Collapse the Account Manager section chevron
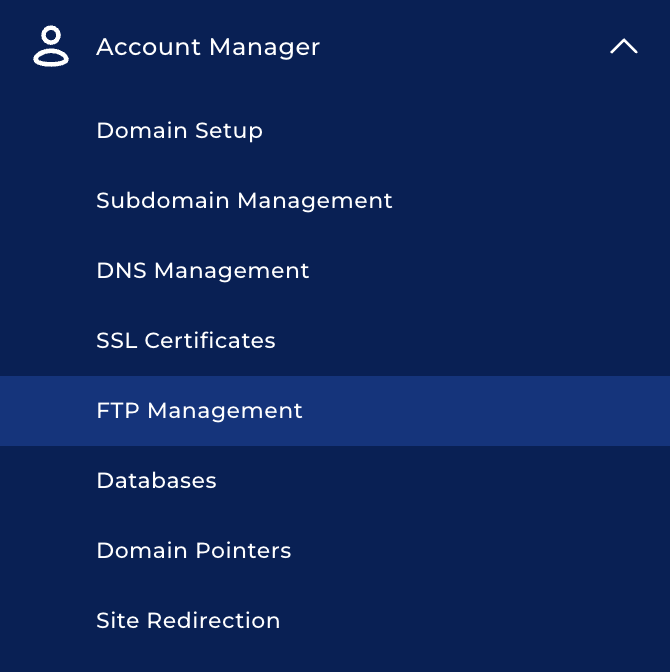The width and height of the screenshot is (670, 672). tap(623, 47)
